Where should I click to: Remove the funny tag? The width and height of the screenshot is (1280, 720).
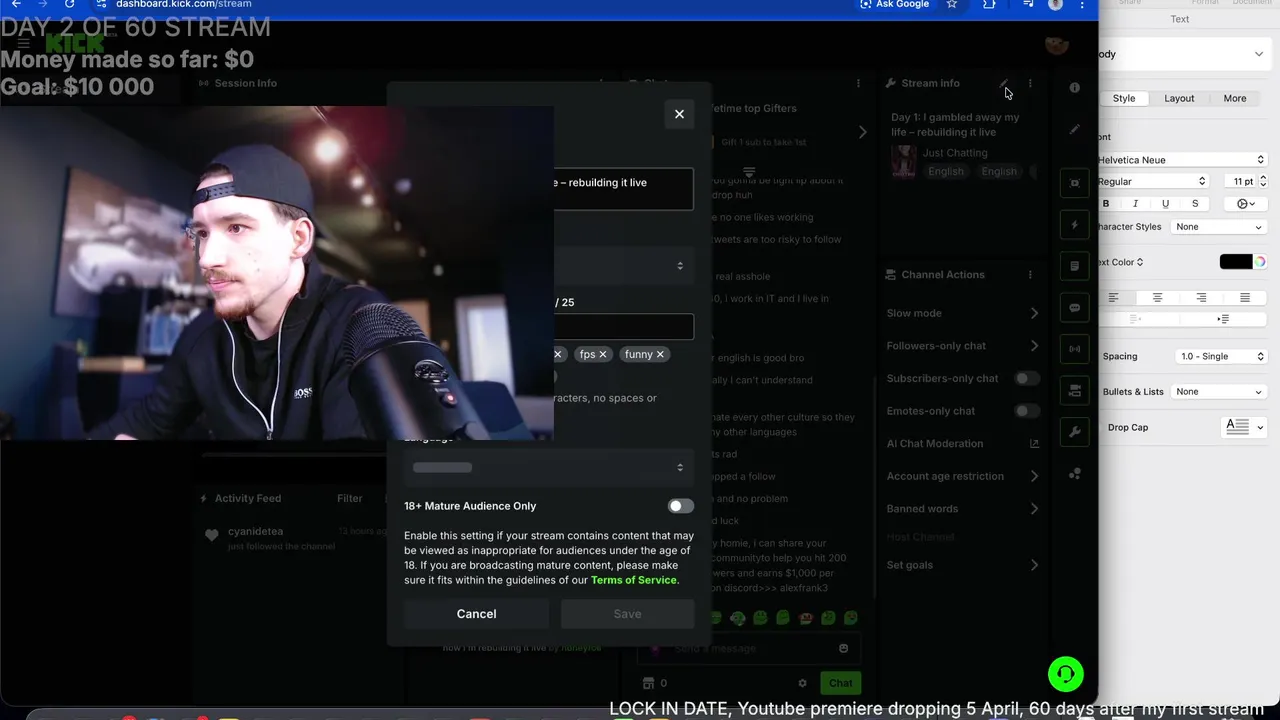coord(660,354)
